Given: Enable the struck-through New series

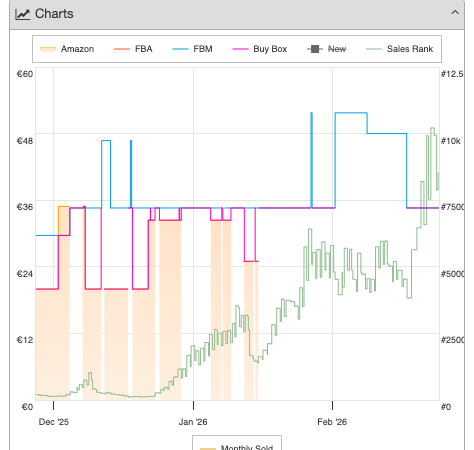Looking at the screenshot, I should pyautogui.click(x=326, y=49).
